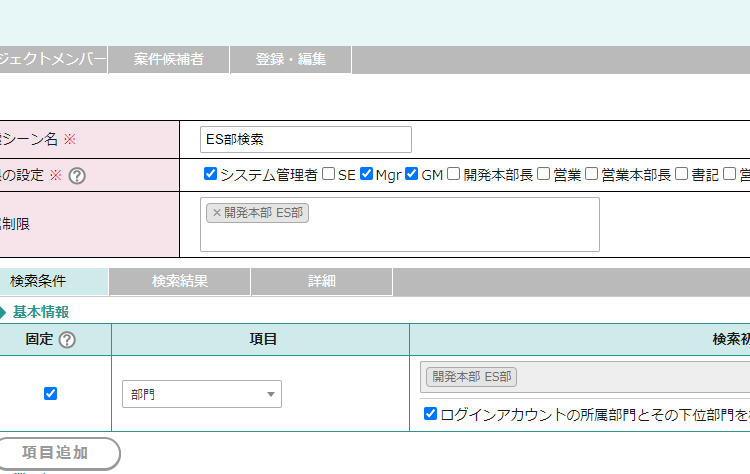This screenshot has height=474, width=750.
Task: Switch to the 検索結果 tab
Action: (180, 282)
